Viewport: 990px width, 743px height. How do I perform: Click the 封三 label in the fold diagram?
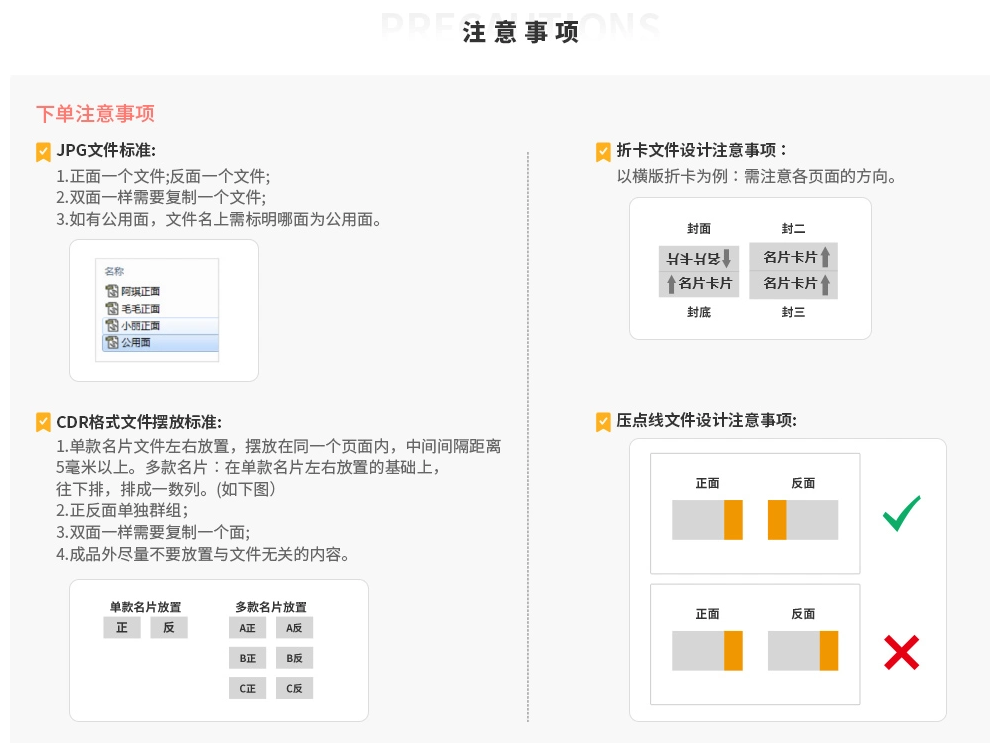coord(793,312)
